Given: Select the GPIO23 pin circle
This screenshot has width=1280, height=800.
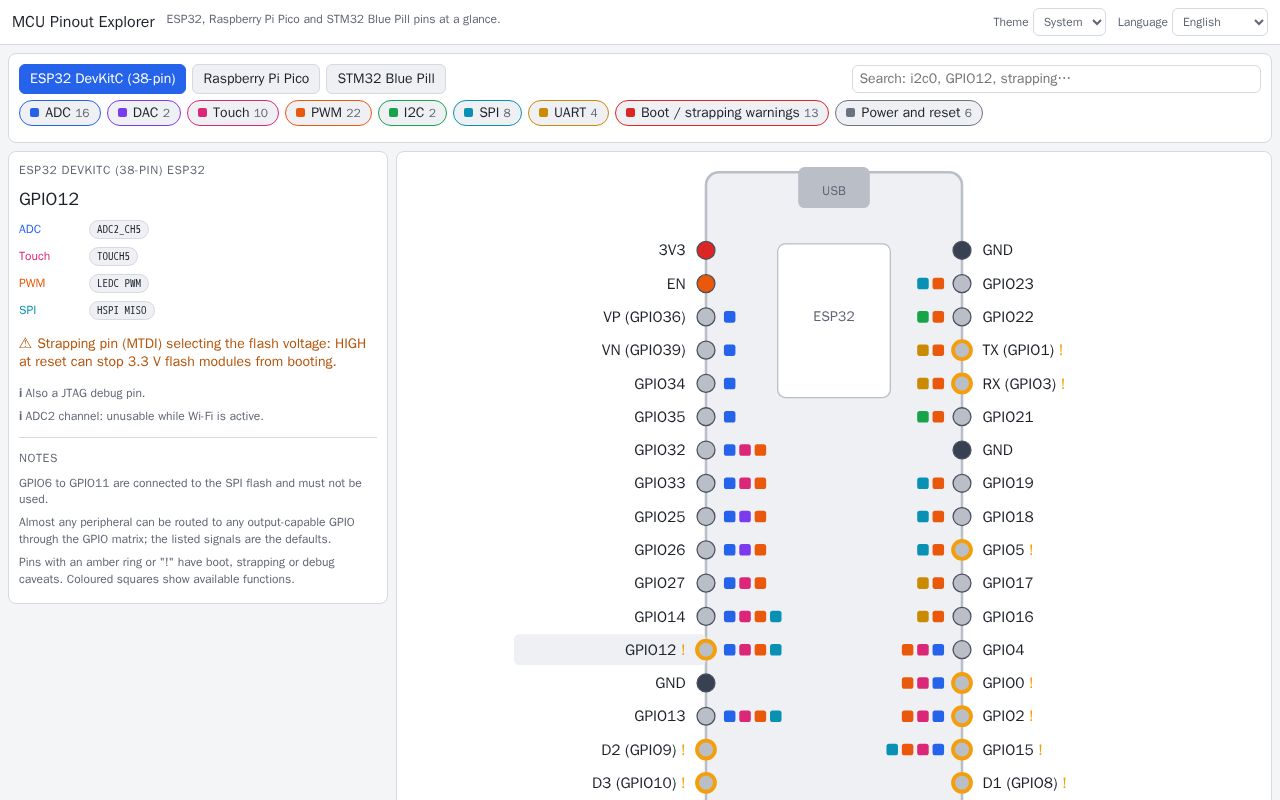Looking at the screenshot, I should [x=962, y=284].
